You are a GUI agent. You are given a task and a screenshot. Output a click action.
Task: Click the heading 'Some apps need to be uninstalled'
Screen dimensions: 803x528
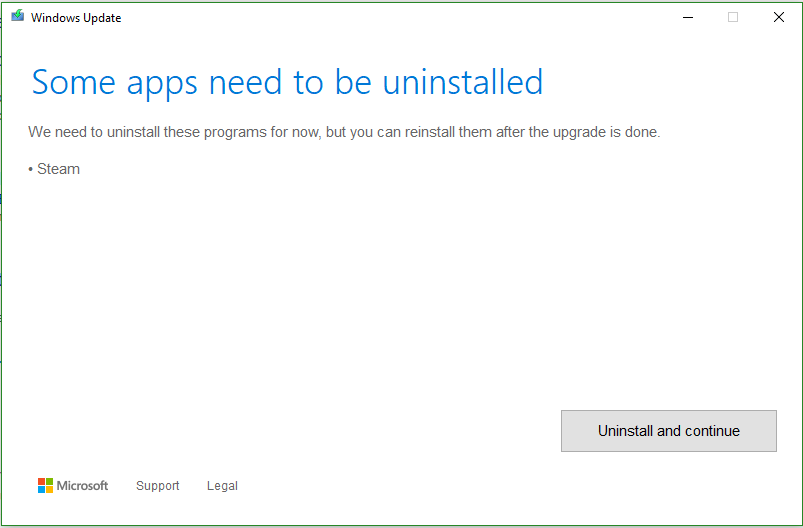pos(287,82)
